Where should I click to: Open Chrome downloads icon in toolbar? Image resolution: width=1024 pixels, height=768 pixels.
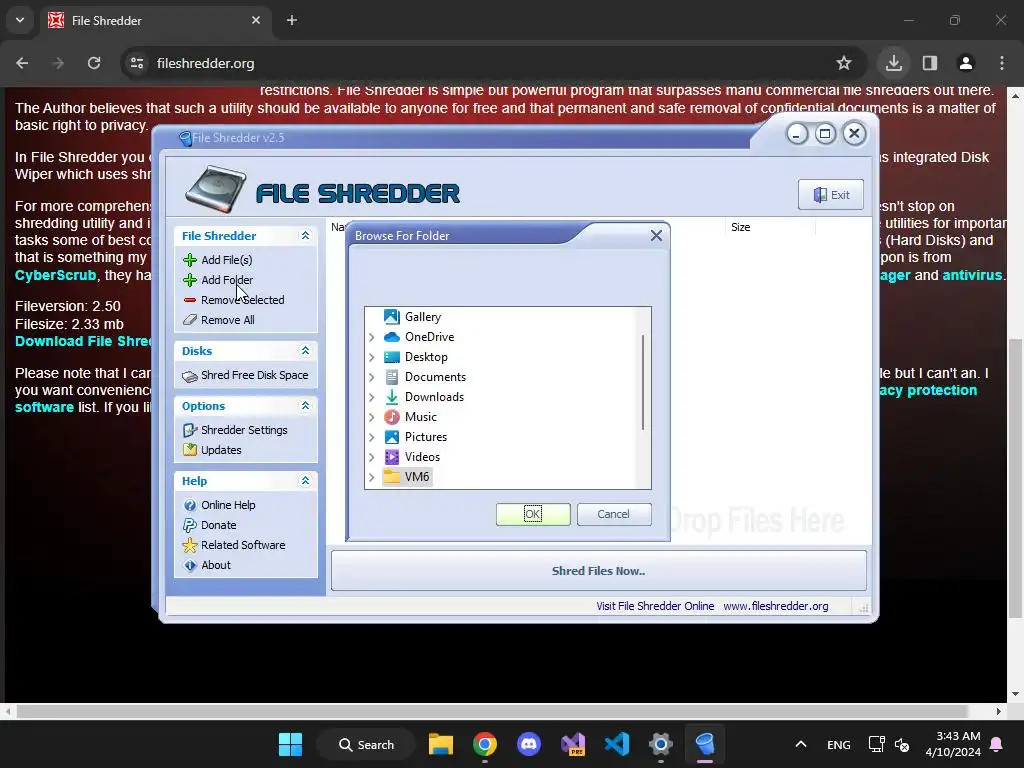tap(894, 63)
